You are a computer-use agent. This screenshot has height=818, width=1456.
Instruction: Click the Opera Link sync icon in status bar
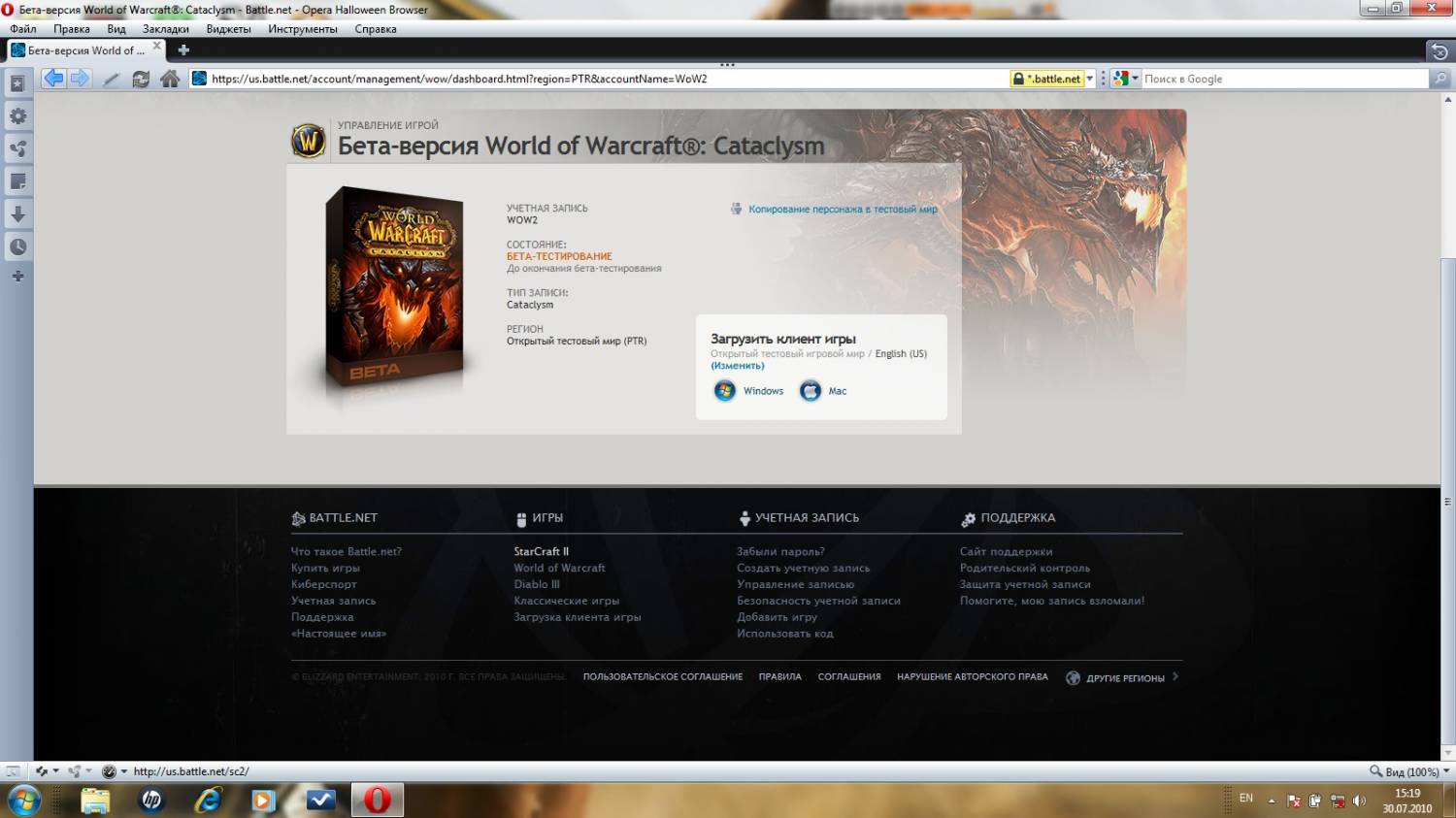point(42,771)
